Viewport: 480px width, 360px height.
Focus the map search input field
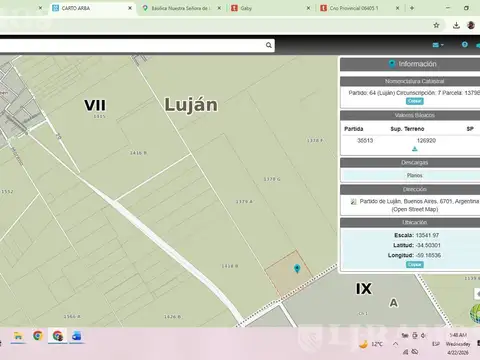[132, 45]
